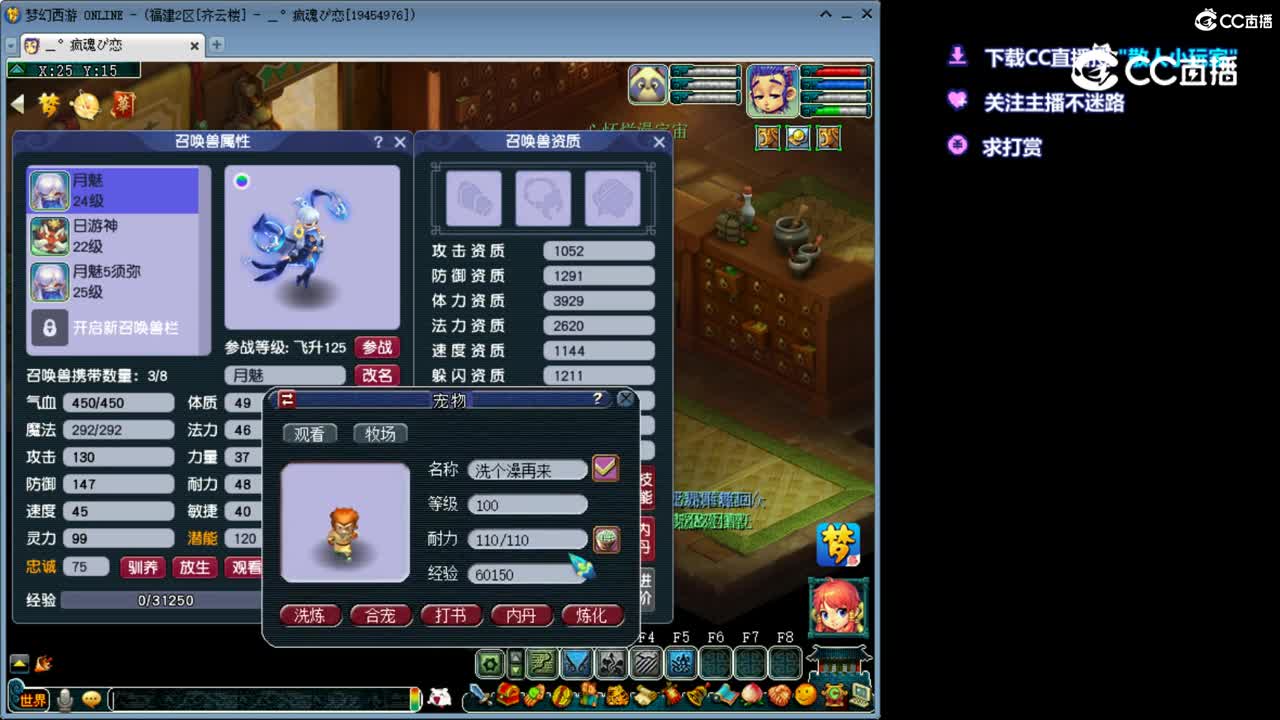Click the 打书 button

[x=451, y=615]
